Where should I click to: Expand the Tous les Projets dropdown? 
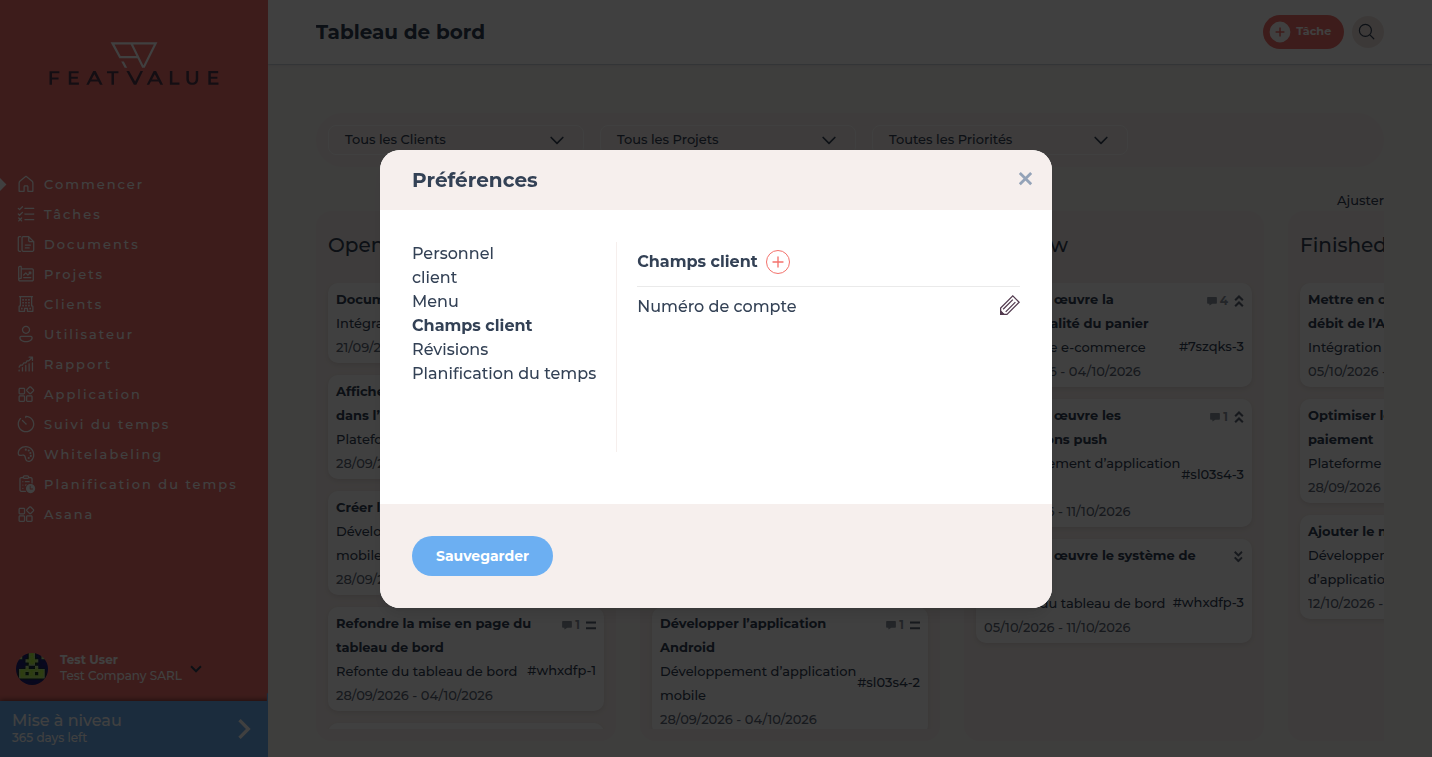[x=727, y=140]
